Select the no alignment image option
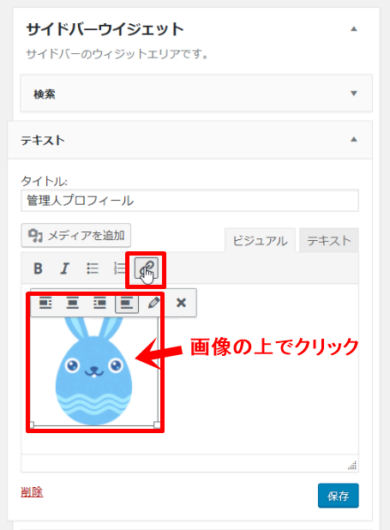The width and height of the screenshot is (390, 530). click(x=127, y=303)
